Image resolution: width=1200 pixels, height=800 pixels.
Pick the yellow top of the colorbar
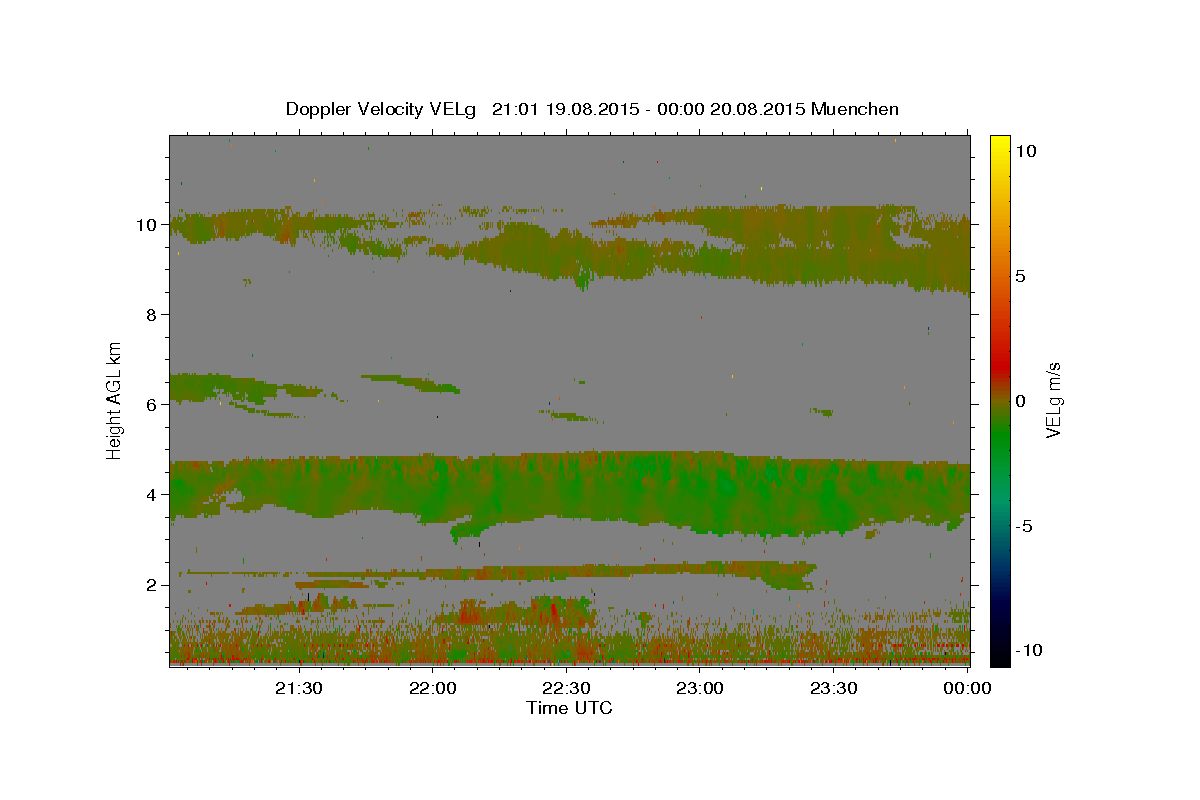(999, 145)
